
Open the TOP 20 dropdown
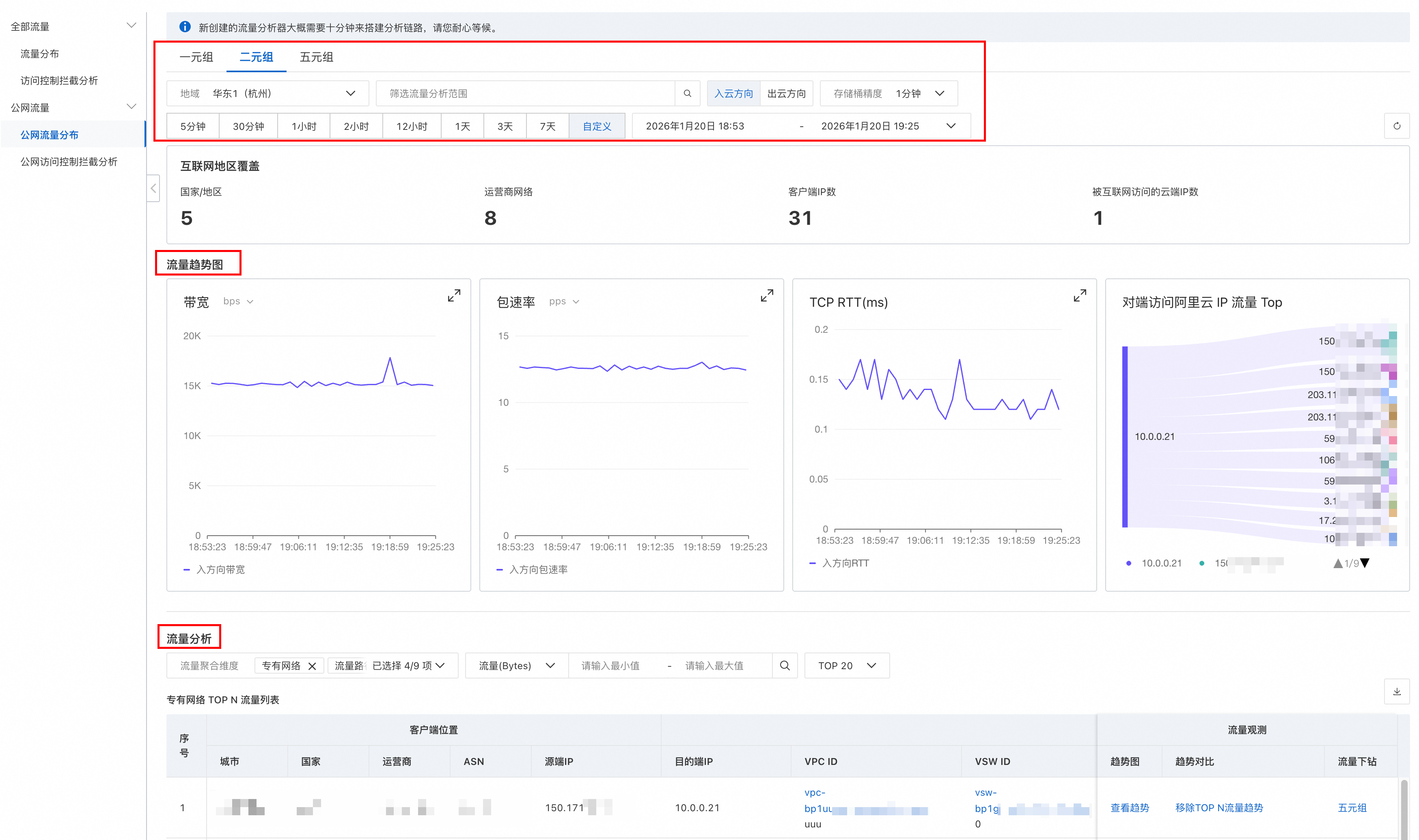846,666
